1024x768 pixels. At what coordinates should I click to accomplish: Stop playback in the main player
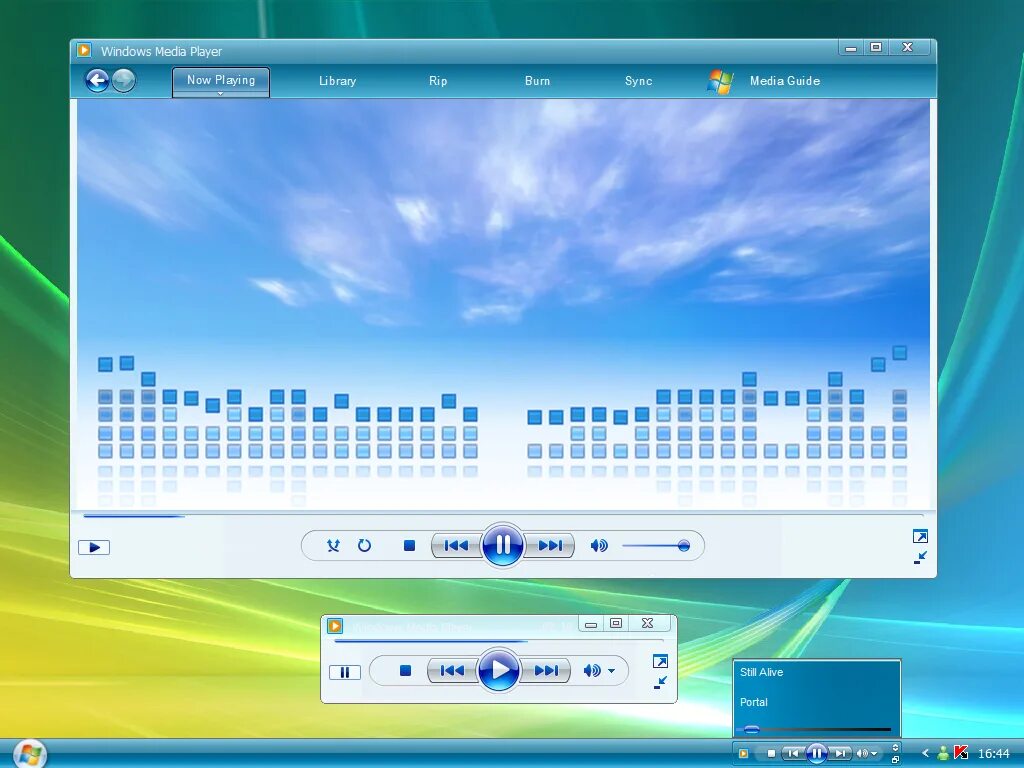(409, 545)
